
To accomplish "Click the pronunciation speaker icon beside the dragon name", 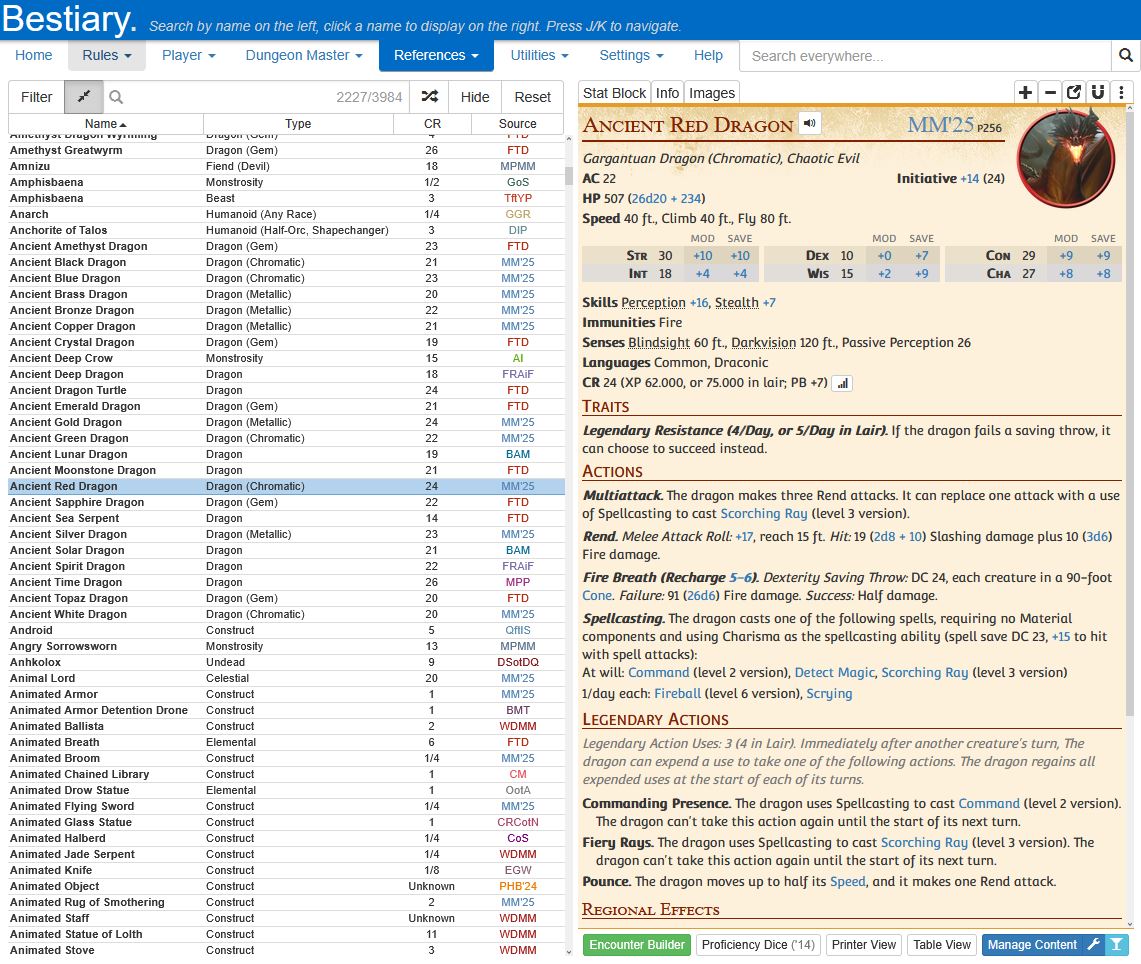I will click(x=810, y=124).
